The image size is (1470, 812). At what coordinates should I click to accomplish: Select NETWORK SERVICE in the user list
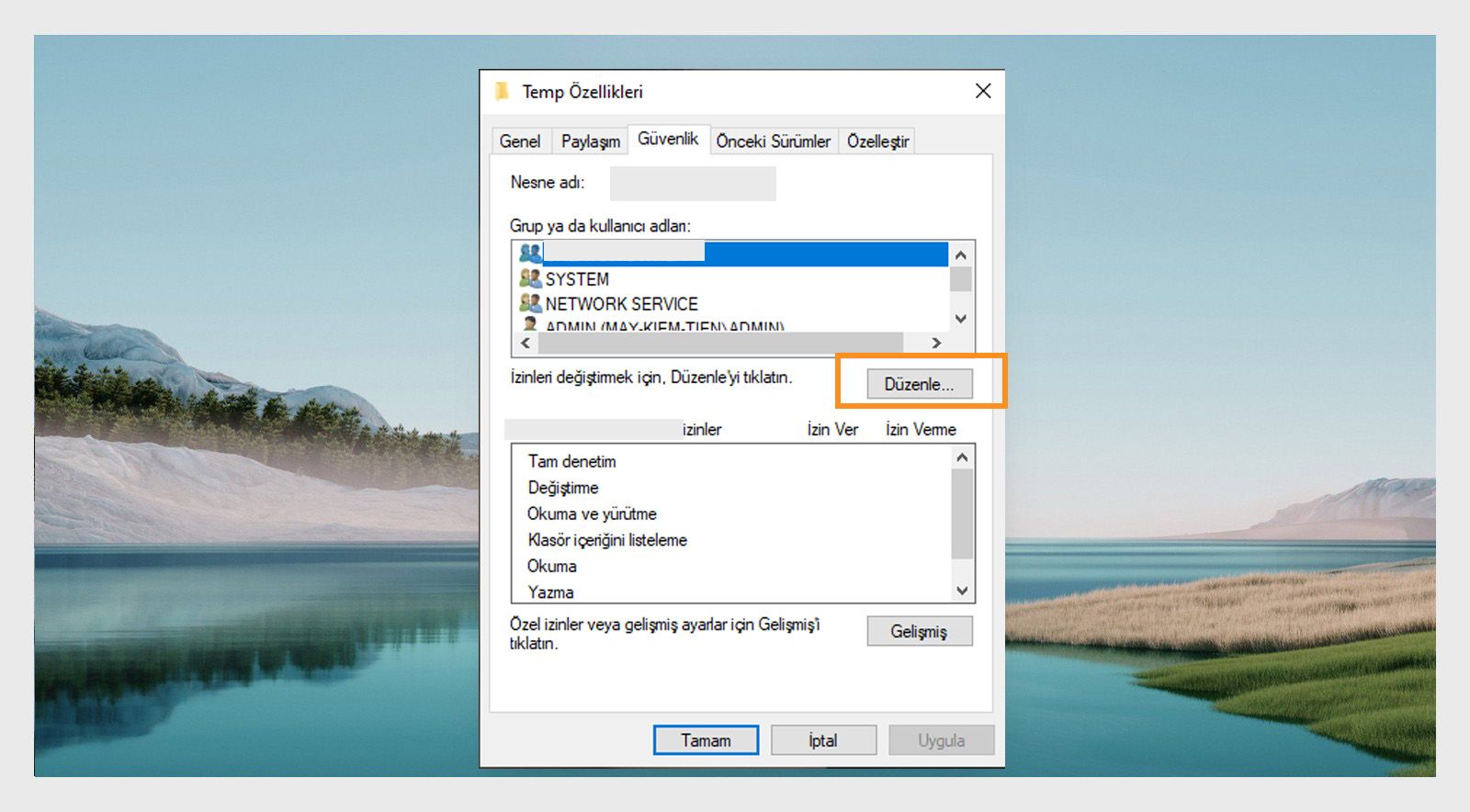622,303
